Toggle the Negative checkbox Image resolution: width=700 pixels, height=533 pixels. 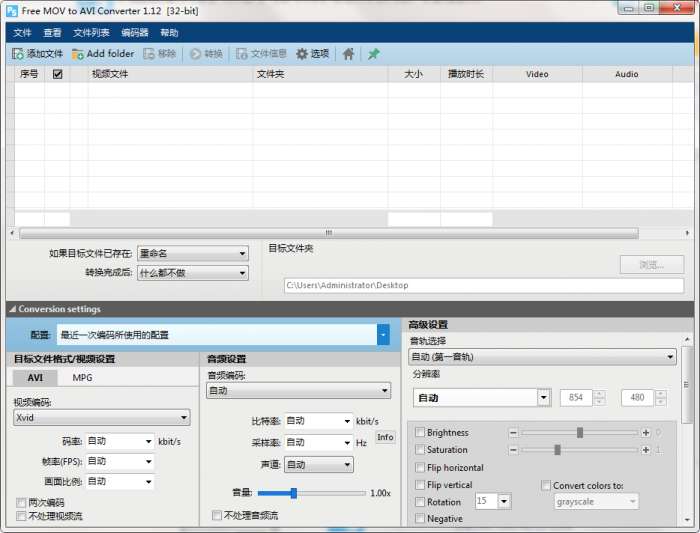click(420, 519)
